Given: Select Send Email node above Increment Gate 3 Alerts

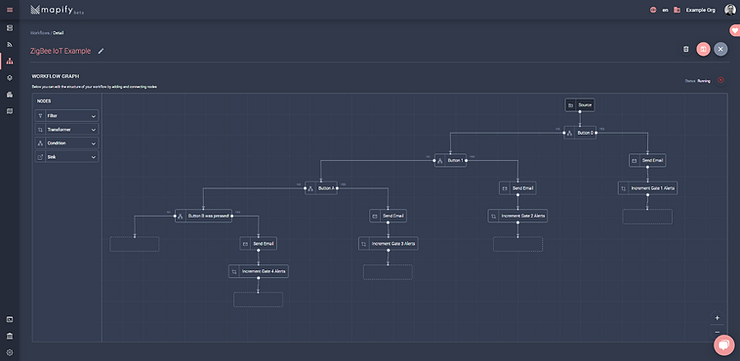Looking at the screenshot, I should [388, 216].
